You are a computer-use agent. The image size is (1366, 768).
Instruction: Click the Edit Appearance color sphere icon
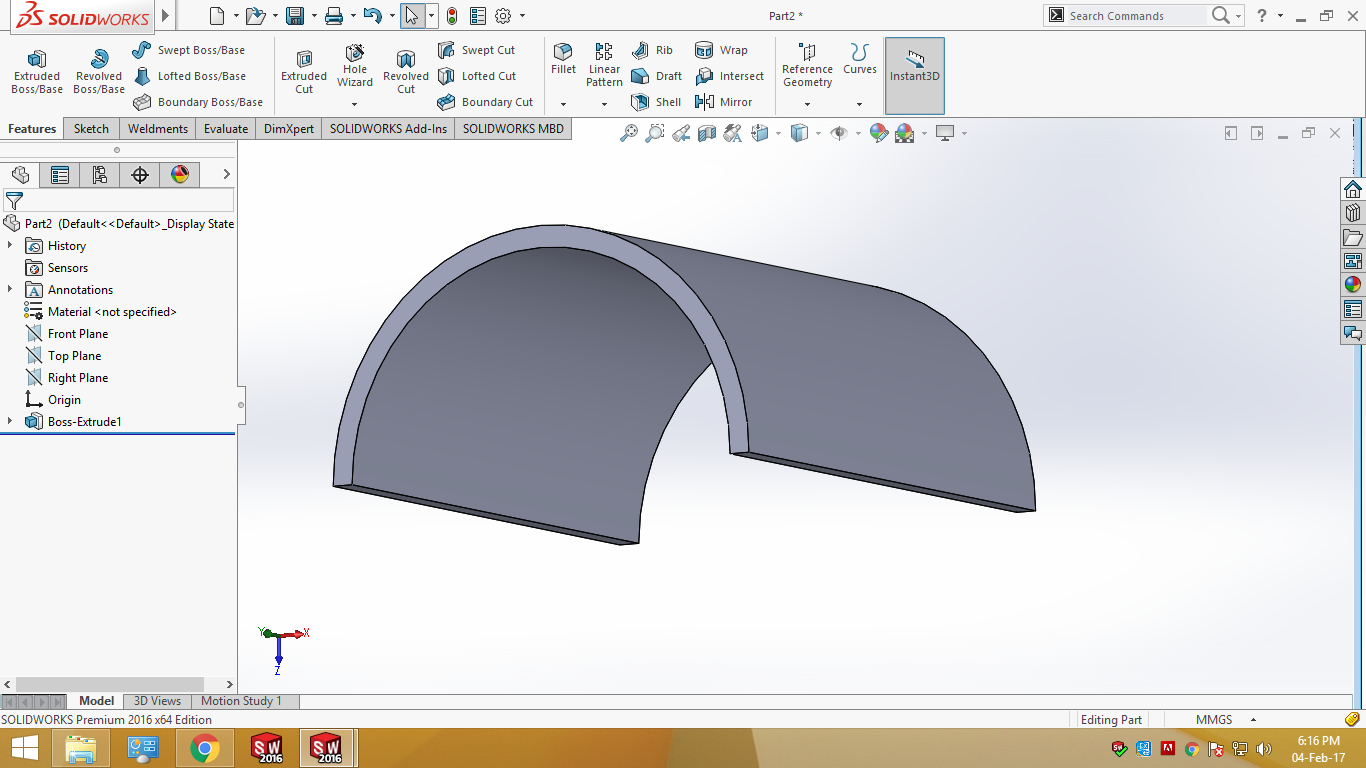tap(879, 133)
